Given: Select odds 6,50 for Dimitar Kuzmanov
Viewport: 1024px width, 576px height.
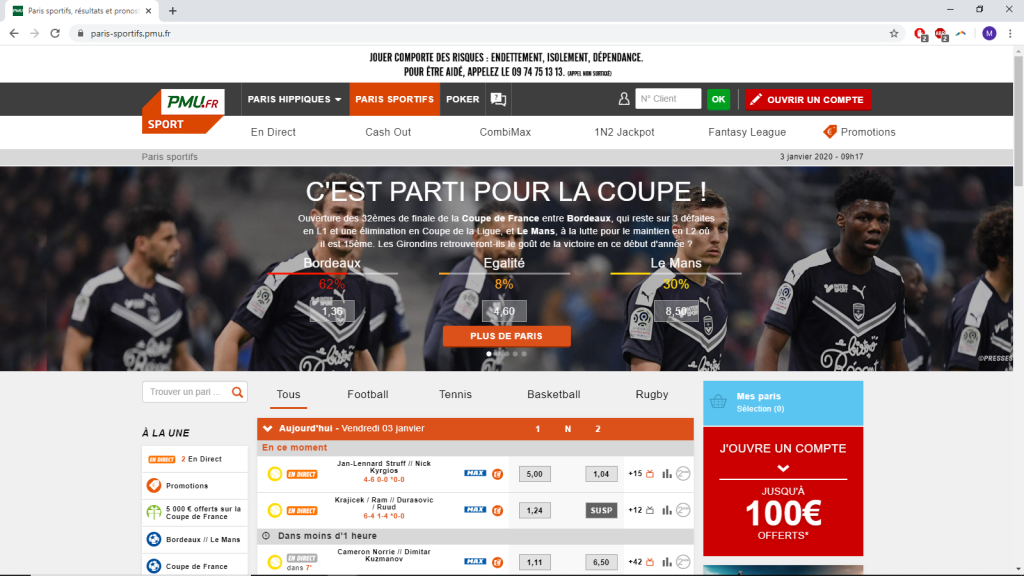Looking at the screenshot, I should click(601, 562).
